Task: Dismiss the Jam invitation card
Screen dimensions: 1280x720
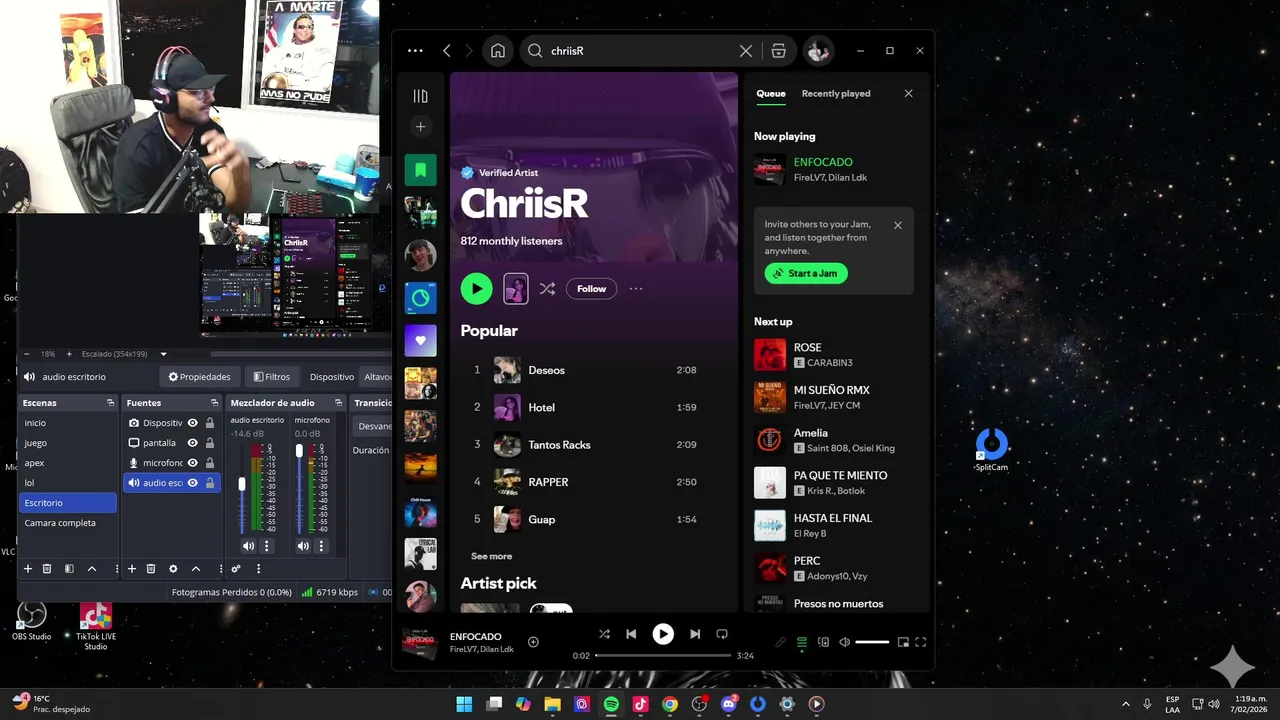Action: point(897,225)
